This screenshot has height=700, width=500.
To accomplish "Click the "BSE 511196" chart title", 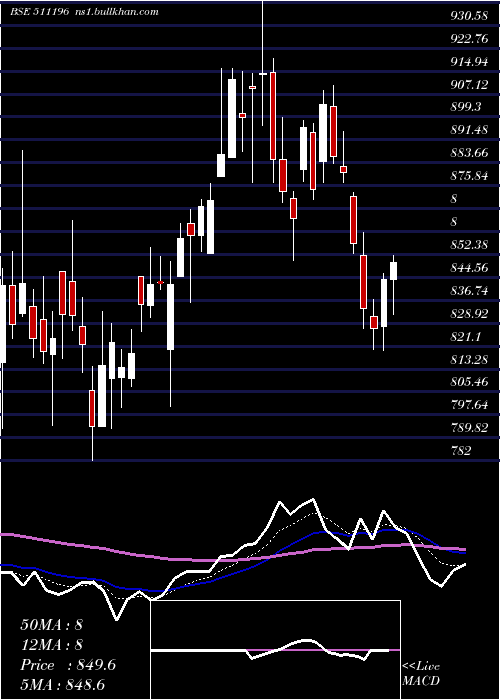I will (40, 12).
